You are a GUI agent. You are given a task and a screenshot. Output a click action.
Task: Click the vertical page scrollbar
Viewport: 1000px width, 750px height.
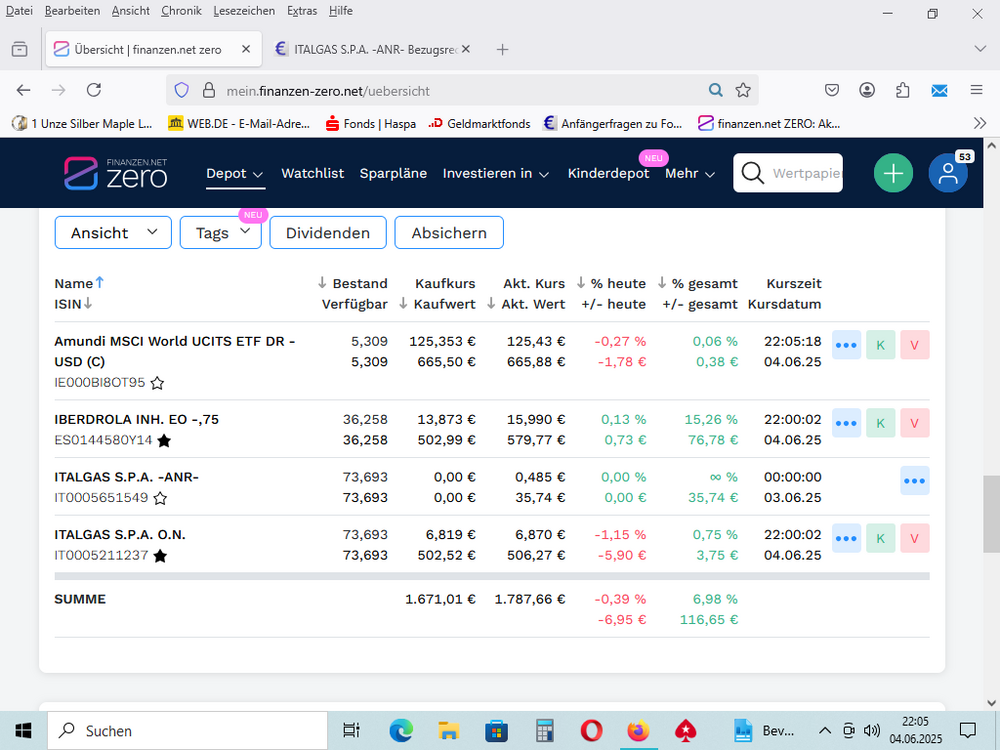tap(991, 512)
